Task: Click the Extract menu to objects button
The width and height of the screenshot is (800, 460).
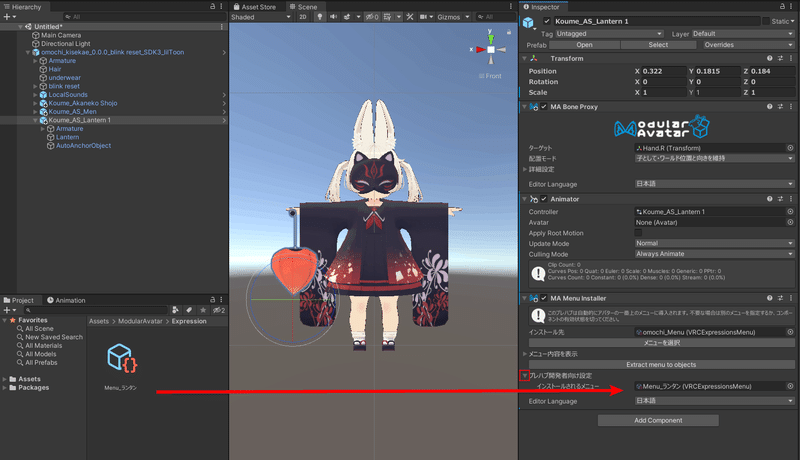Action: tap(661, 365)
